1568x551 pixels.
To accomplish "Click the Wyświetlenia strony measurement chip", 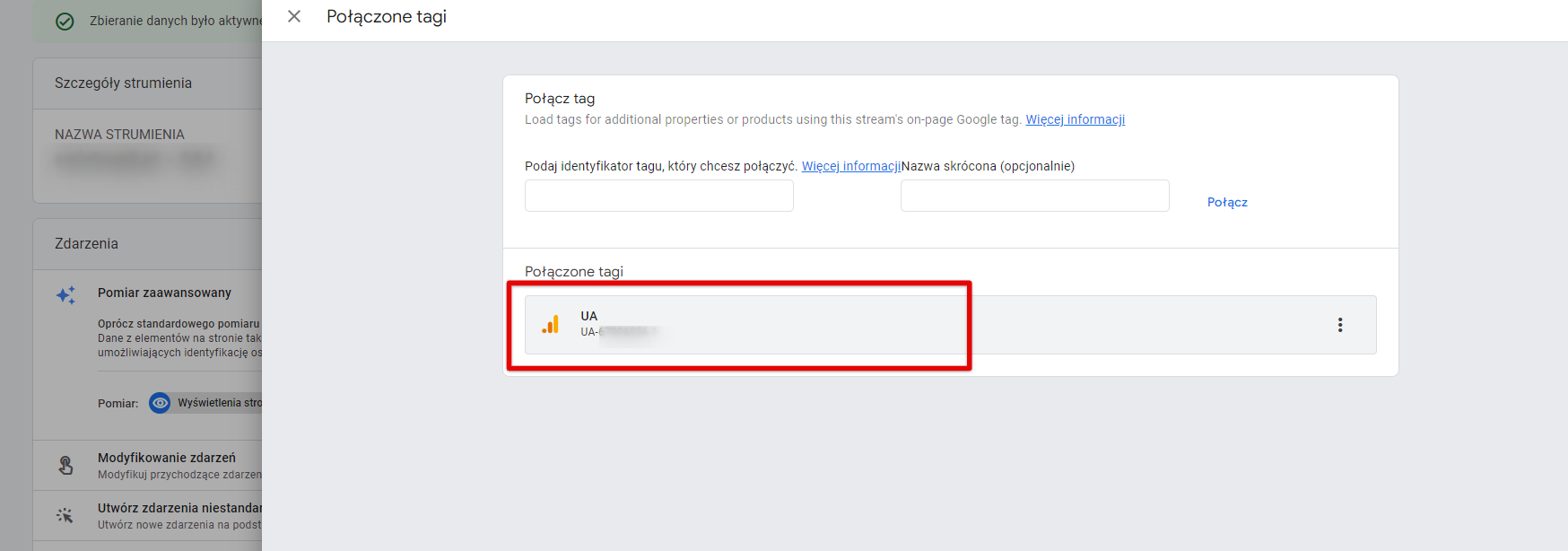I will pos(205,403).
